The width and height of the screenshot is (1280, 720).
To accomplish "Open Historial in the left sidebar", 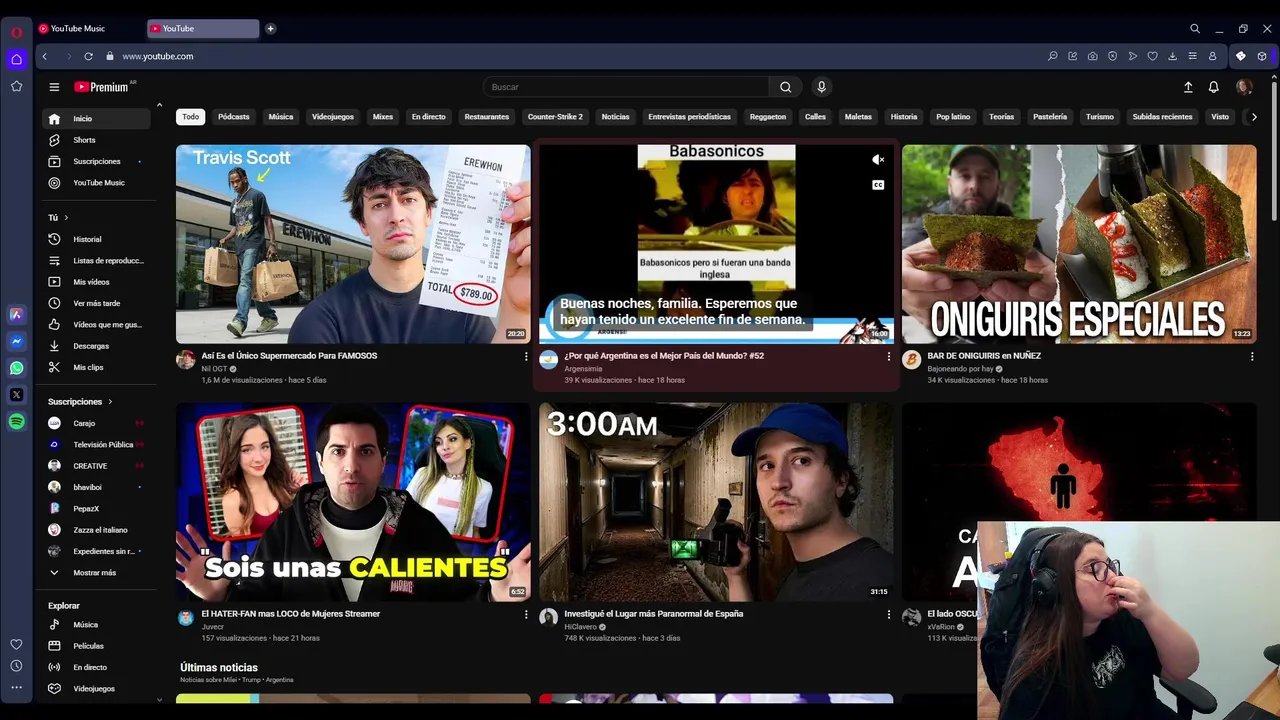I will click(96, 240).
